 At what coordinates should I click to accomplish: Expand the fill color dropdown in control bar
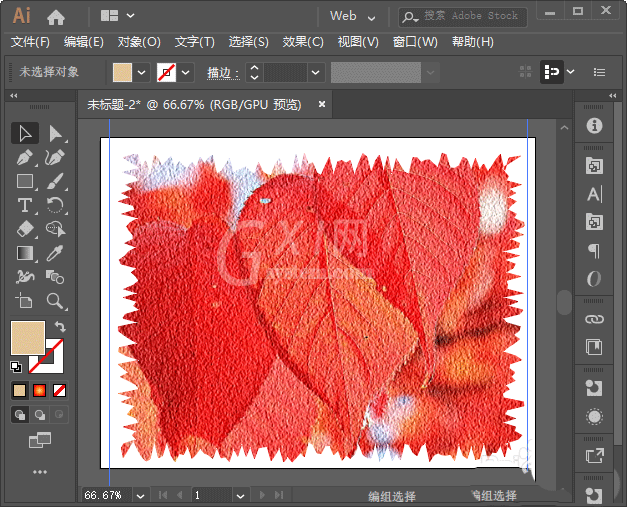point(142,72)
